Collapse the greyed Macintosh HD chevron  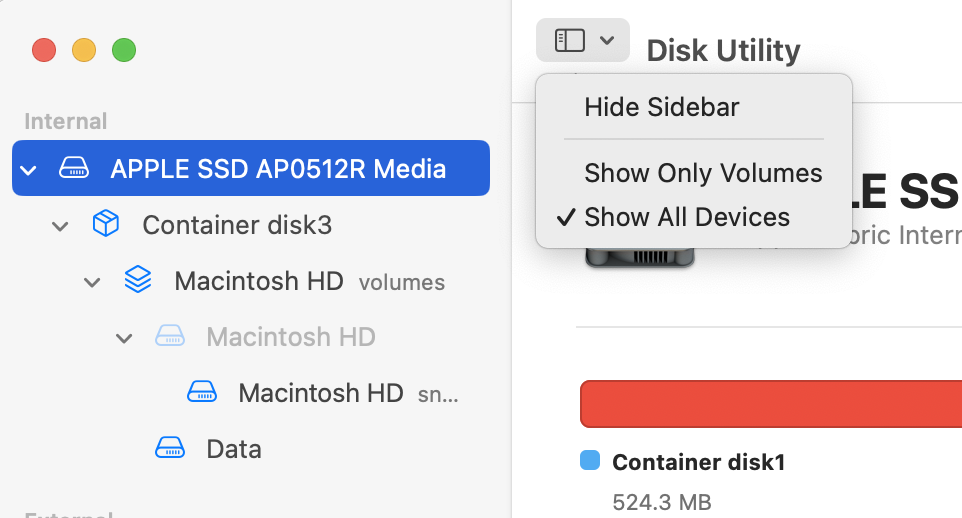coord(124,338)
